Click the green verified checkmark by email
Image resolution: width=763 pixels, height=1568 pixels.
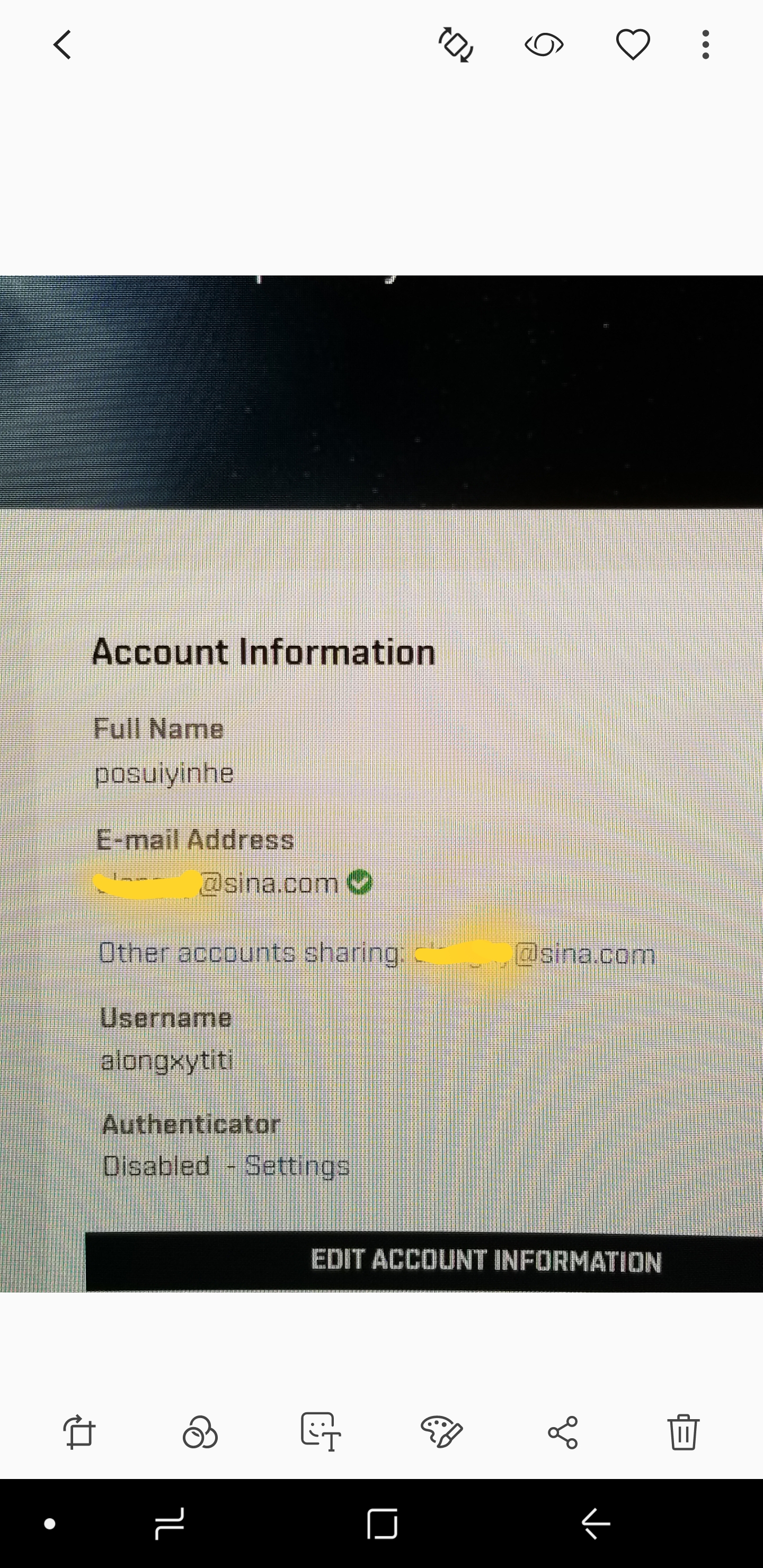(359, 882)
